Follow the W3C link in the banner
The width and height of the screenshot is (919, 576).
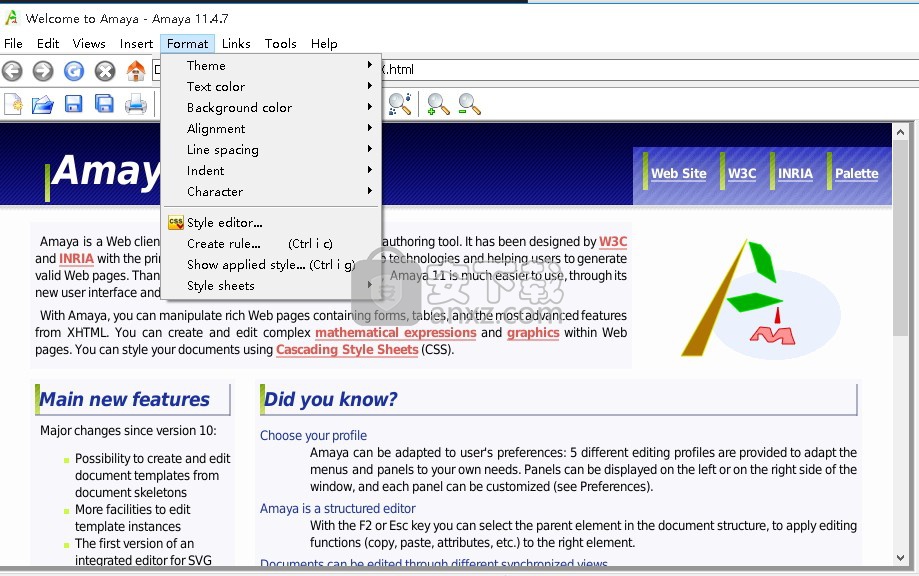click(742, 173)
